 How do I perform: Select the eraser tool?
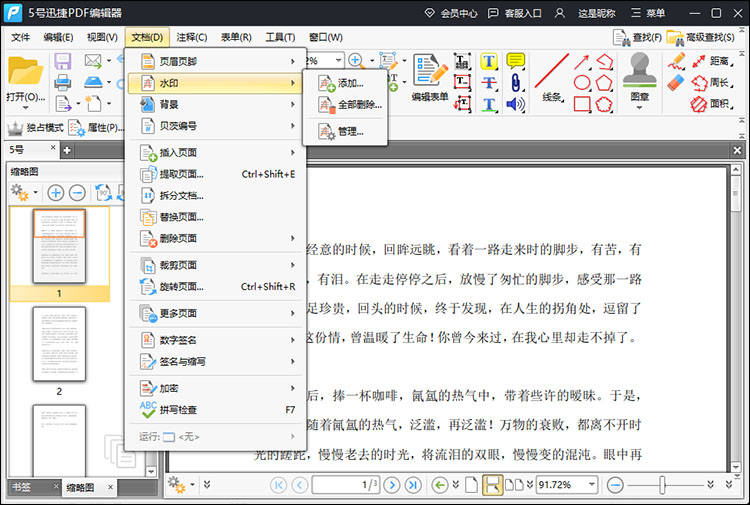pos(676,82)
